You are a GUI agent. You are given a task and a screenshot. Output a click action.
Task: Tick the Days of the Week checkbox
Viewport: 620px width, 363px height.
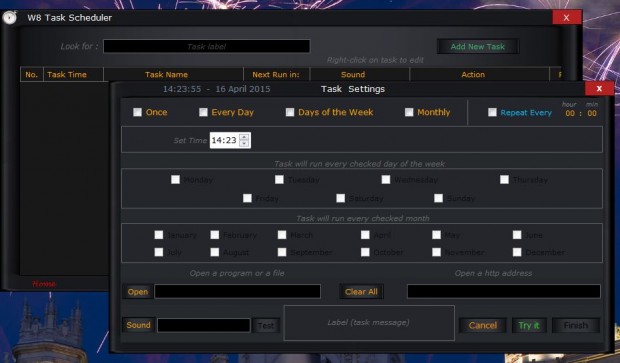tap(290, 112)
